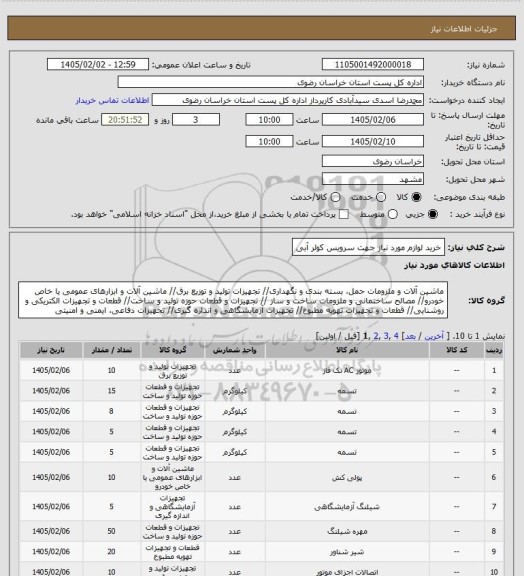This screenshot has height=576, width=524.
Task: Open the آخرین (last) page link
Action: click(434, 336)
